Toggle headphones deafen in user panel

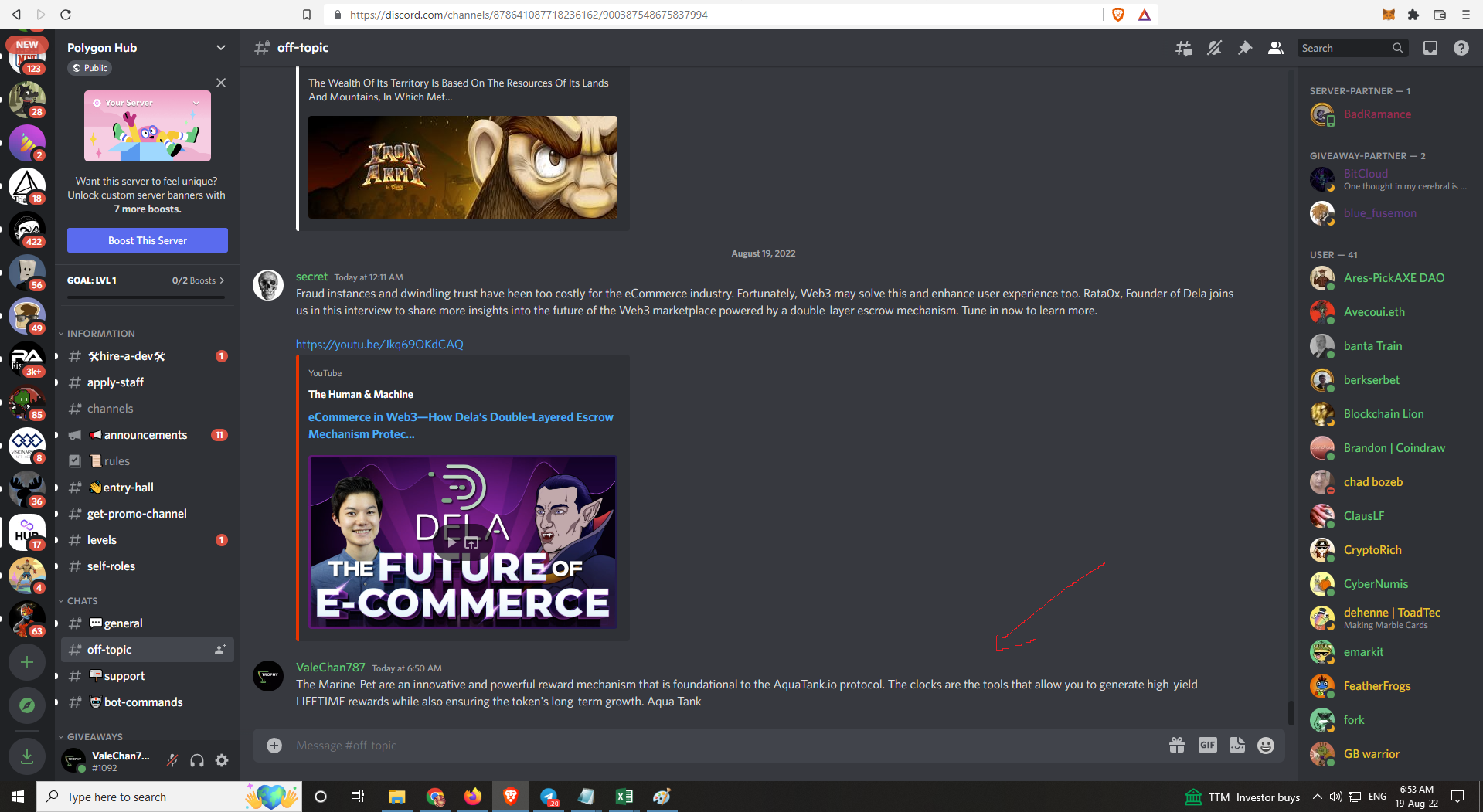(x=197, y=761)
